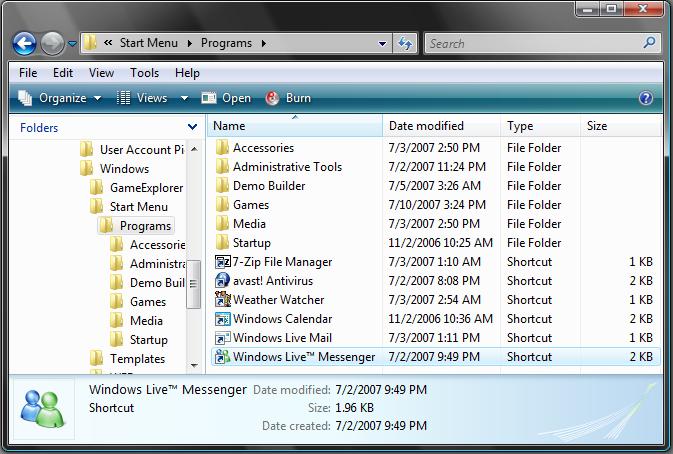
Task: Click the Views toolbar button
Action: click(x=142, y=98)
